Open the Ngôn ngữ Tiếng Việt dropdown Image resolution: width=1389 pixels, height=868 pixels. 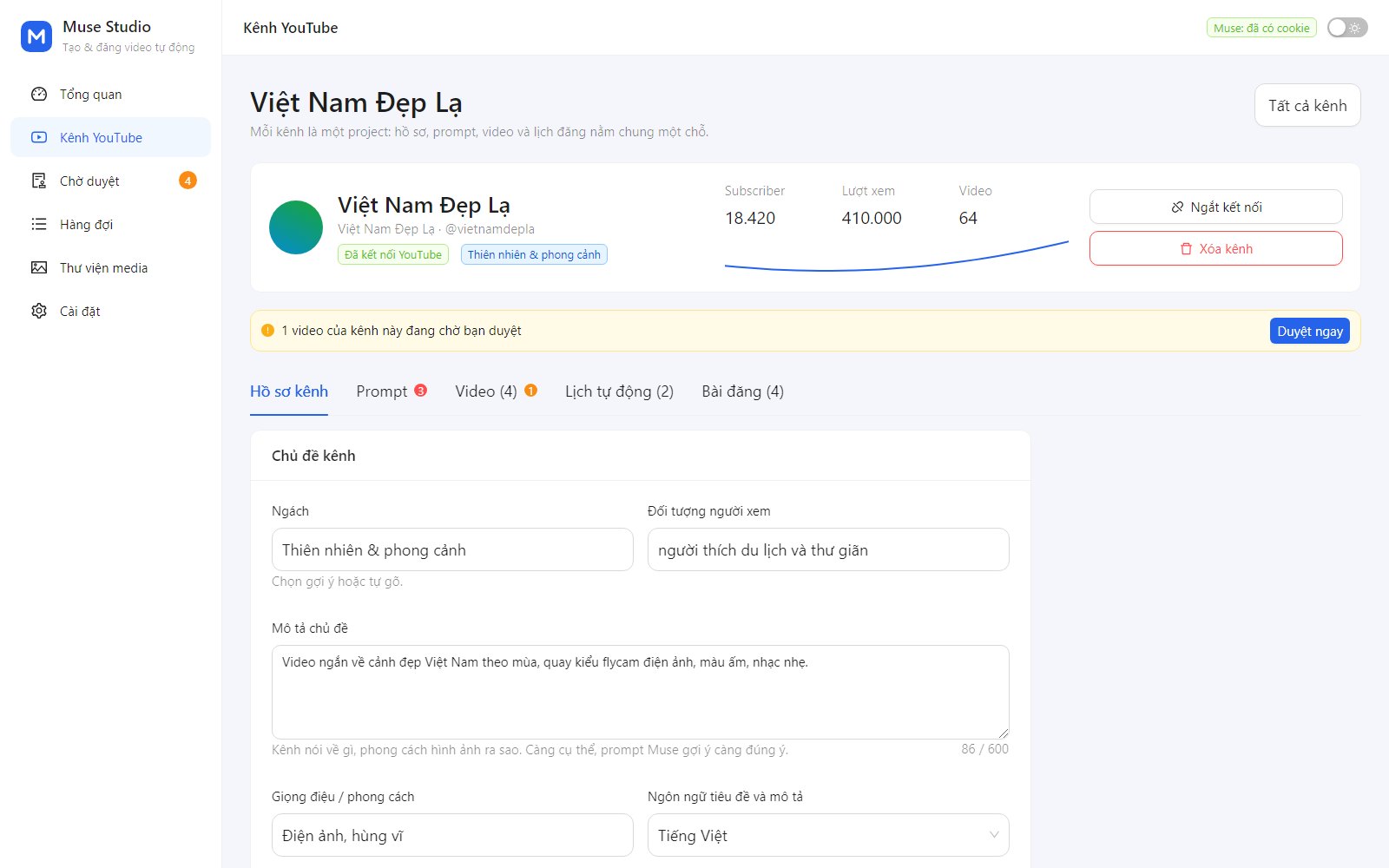(x=828, y=835)
